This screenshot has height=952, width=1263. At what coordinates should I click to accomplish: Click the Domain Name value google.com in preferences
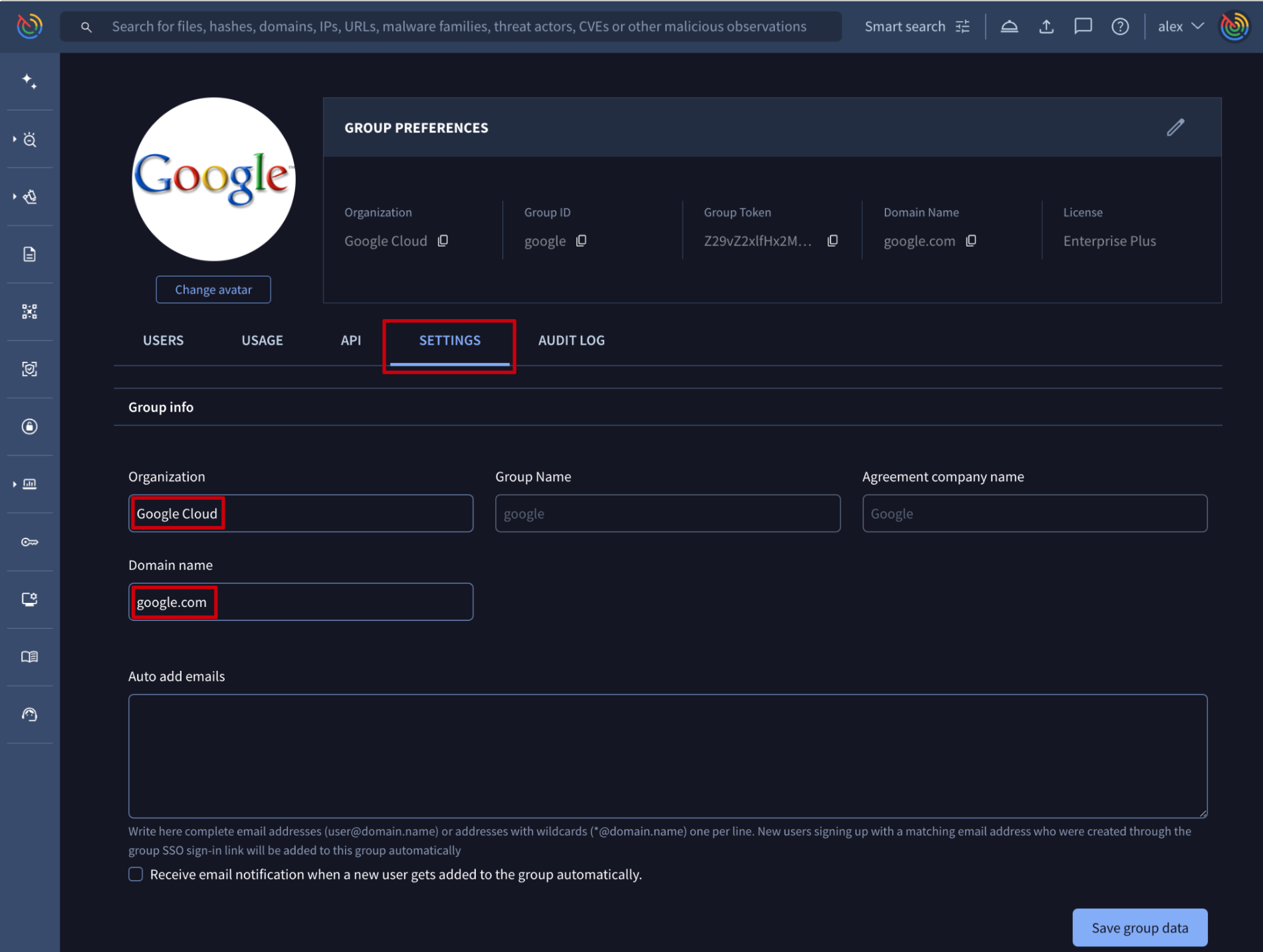pyautogui.click(x=919, y=241)
